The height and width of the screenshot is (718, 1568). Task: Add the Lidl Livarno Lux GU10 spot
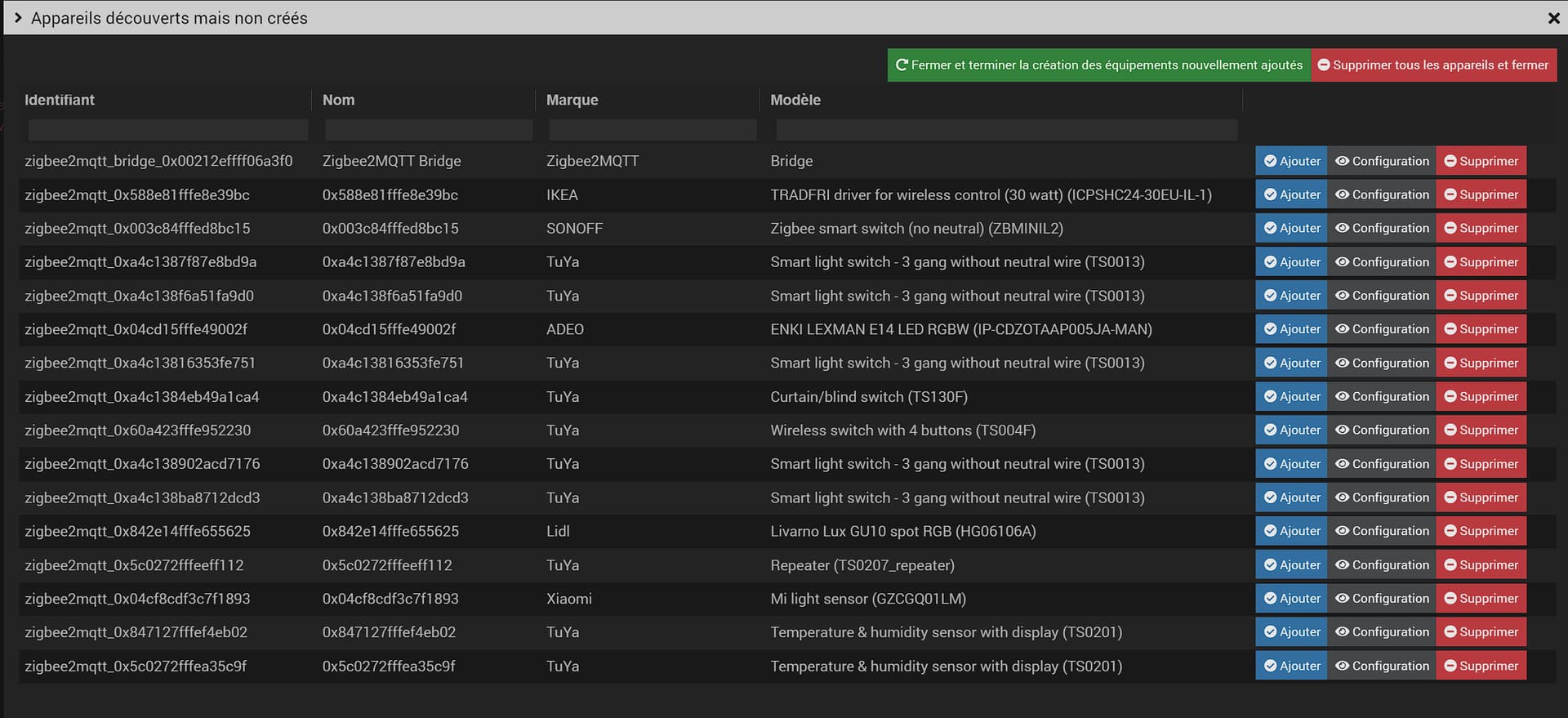point(1291,531)
